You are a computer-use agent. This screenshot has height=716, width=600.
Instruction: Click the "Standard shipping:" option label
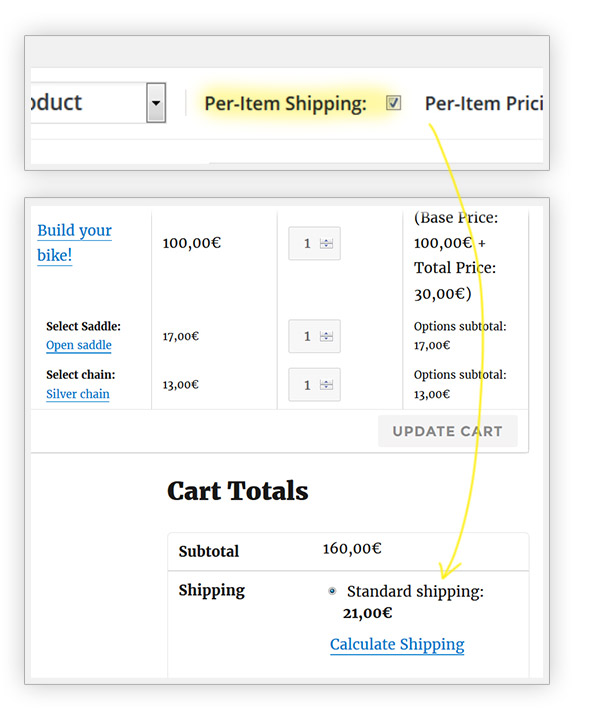coord(415,591)
